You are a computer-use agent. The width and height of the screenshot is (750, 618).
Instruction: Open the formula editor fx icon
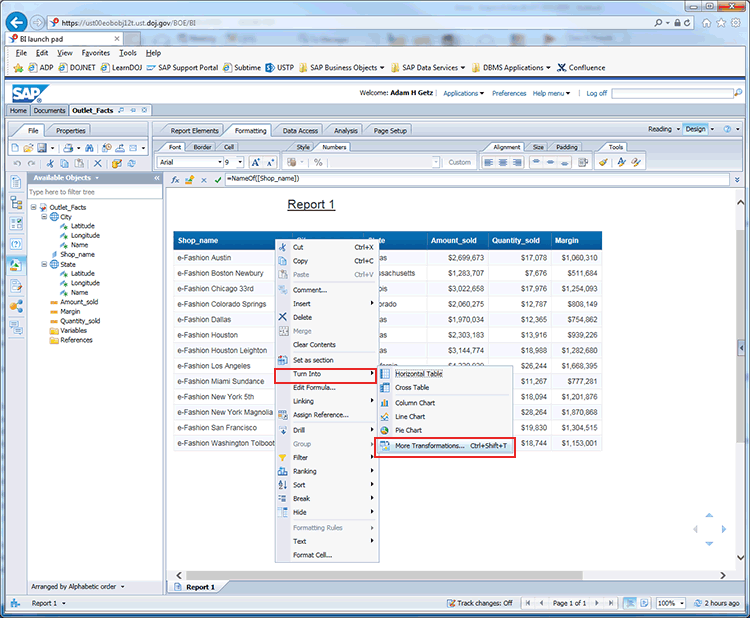[176, 180]
